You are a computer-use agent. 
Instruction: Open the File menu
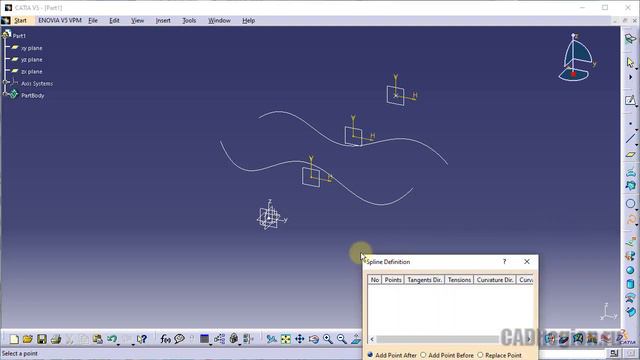point(93,20)
